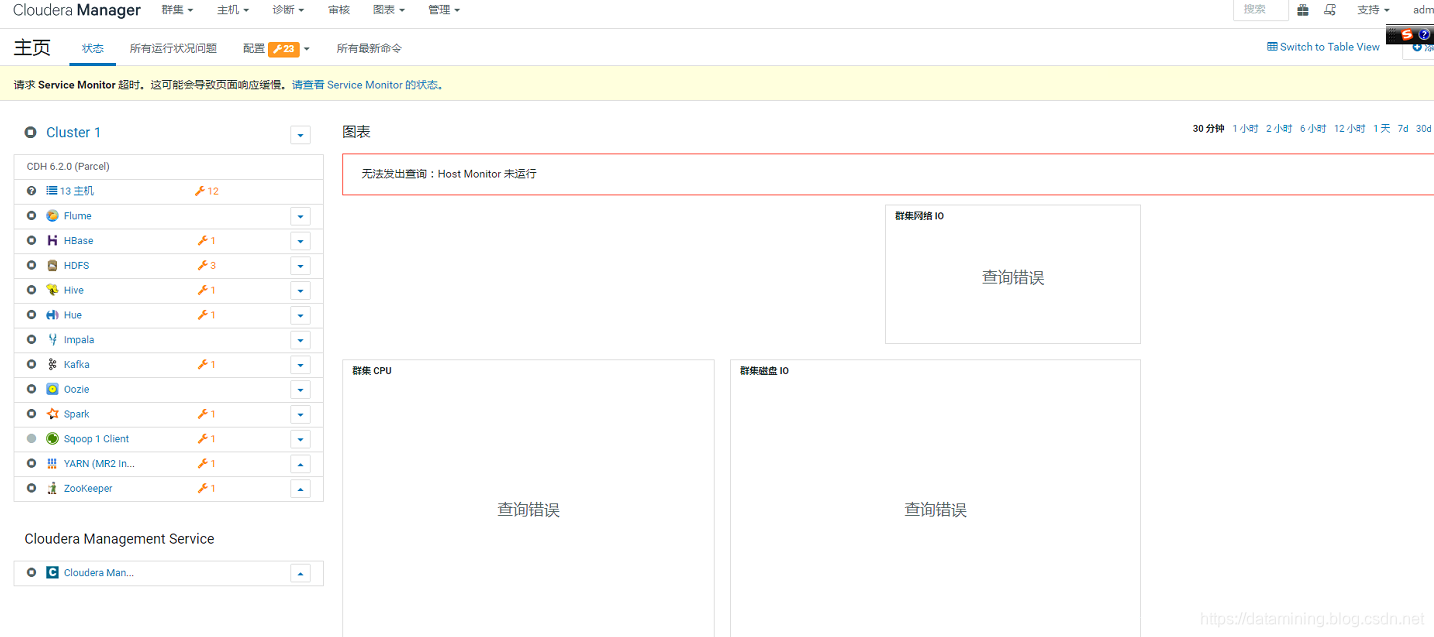Click 请查看 Service Monitor 的状态 link
The image size is (1434, 637).
tap(367, 85)
